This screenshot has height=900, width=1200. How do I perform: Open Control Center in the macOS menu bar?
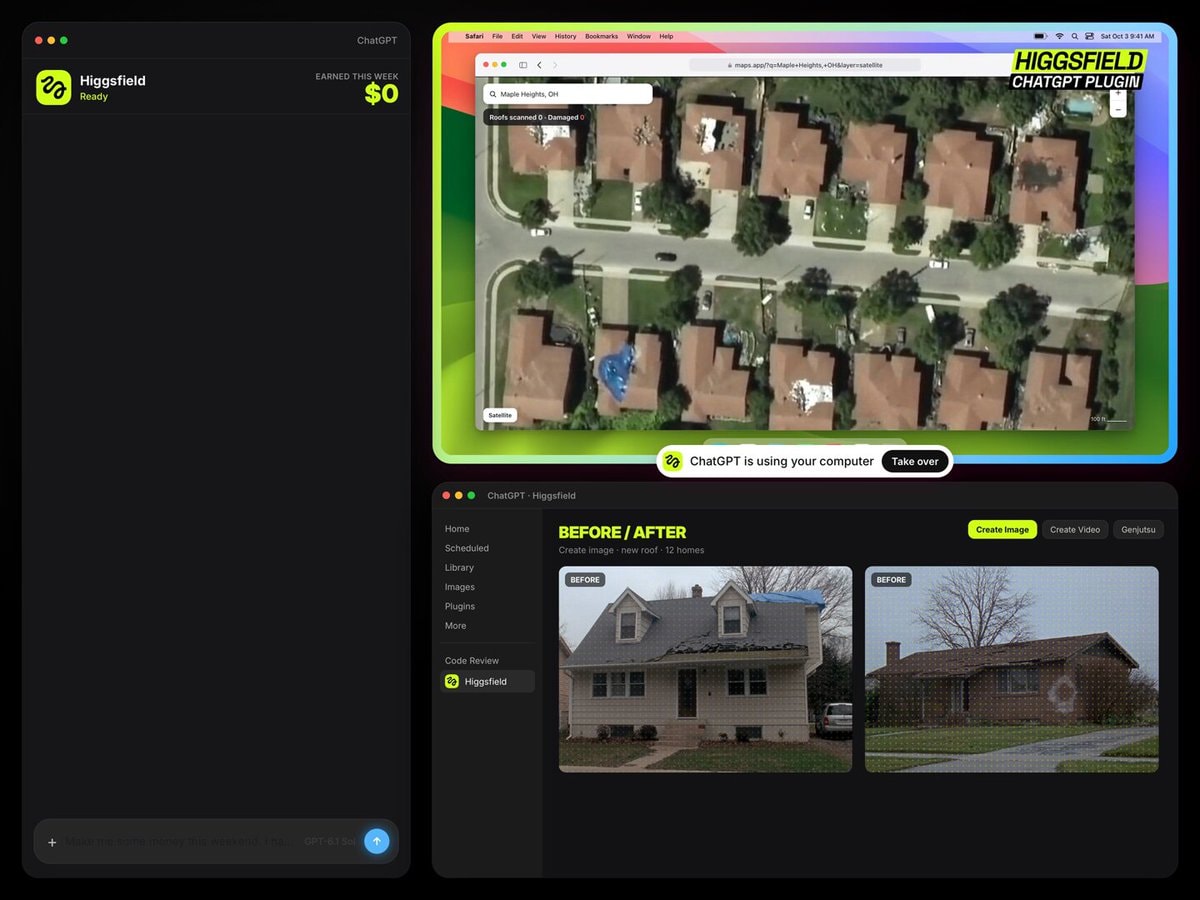(x=1090, y=36)
